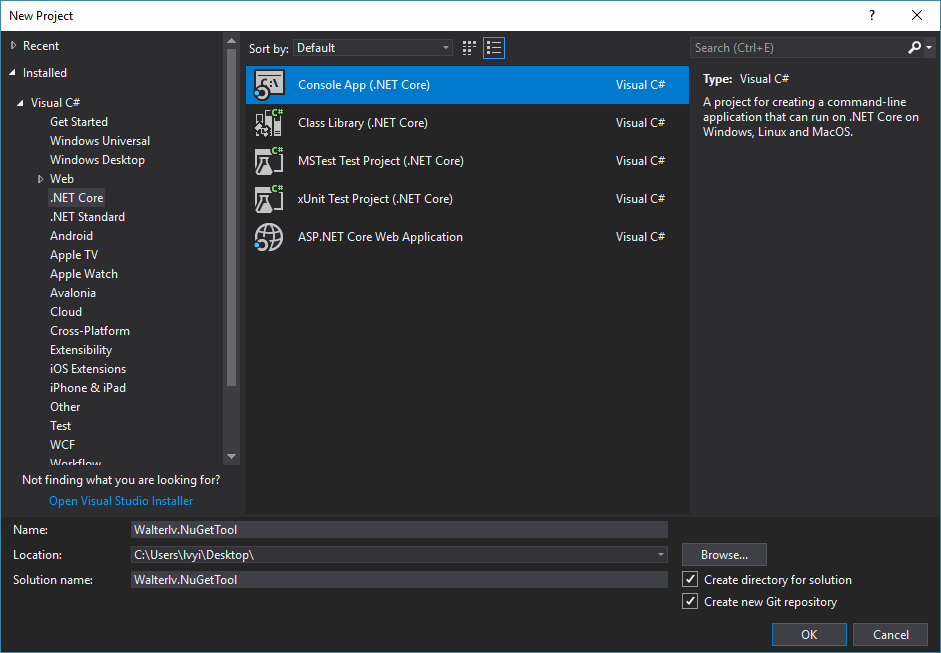The height and width of the screenshot is (653, 941).
Task: Click the Console App (.NET Core) template icon
Action: point(269,85)
